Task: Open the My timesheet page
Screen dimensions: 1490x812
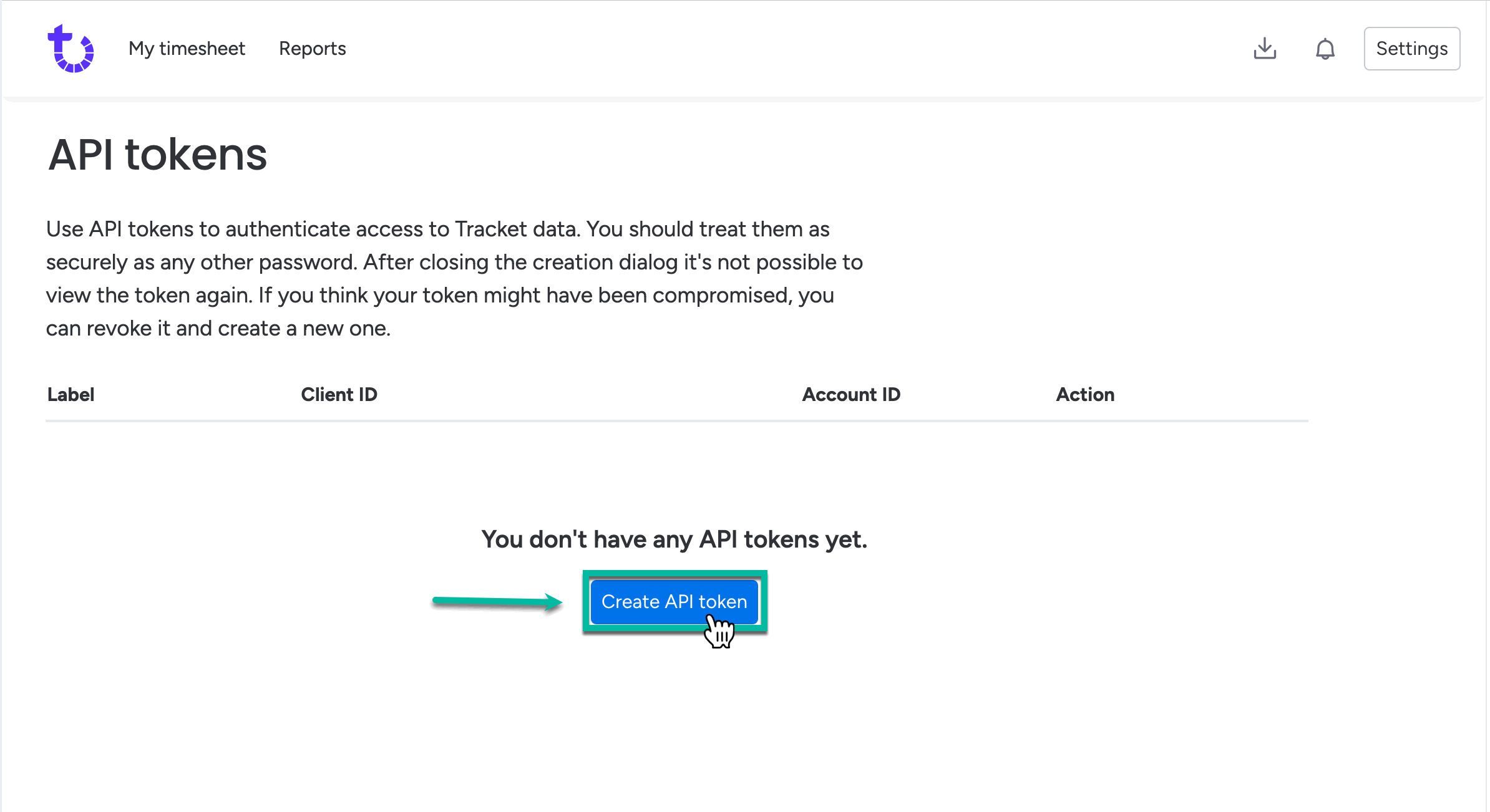Action: point(187,49)
